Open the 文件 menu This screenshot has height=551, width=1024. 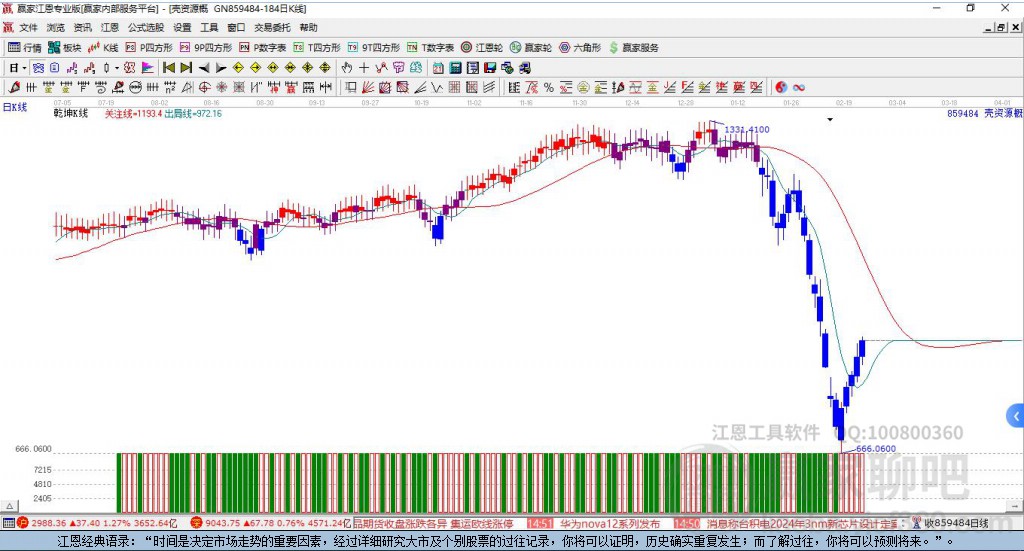tap(28, 27)
